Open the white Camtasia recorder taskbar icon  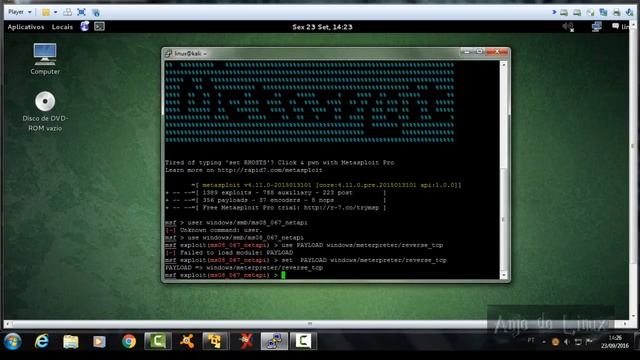(303, 341)
